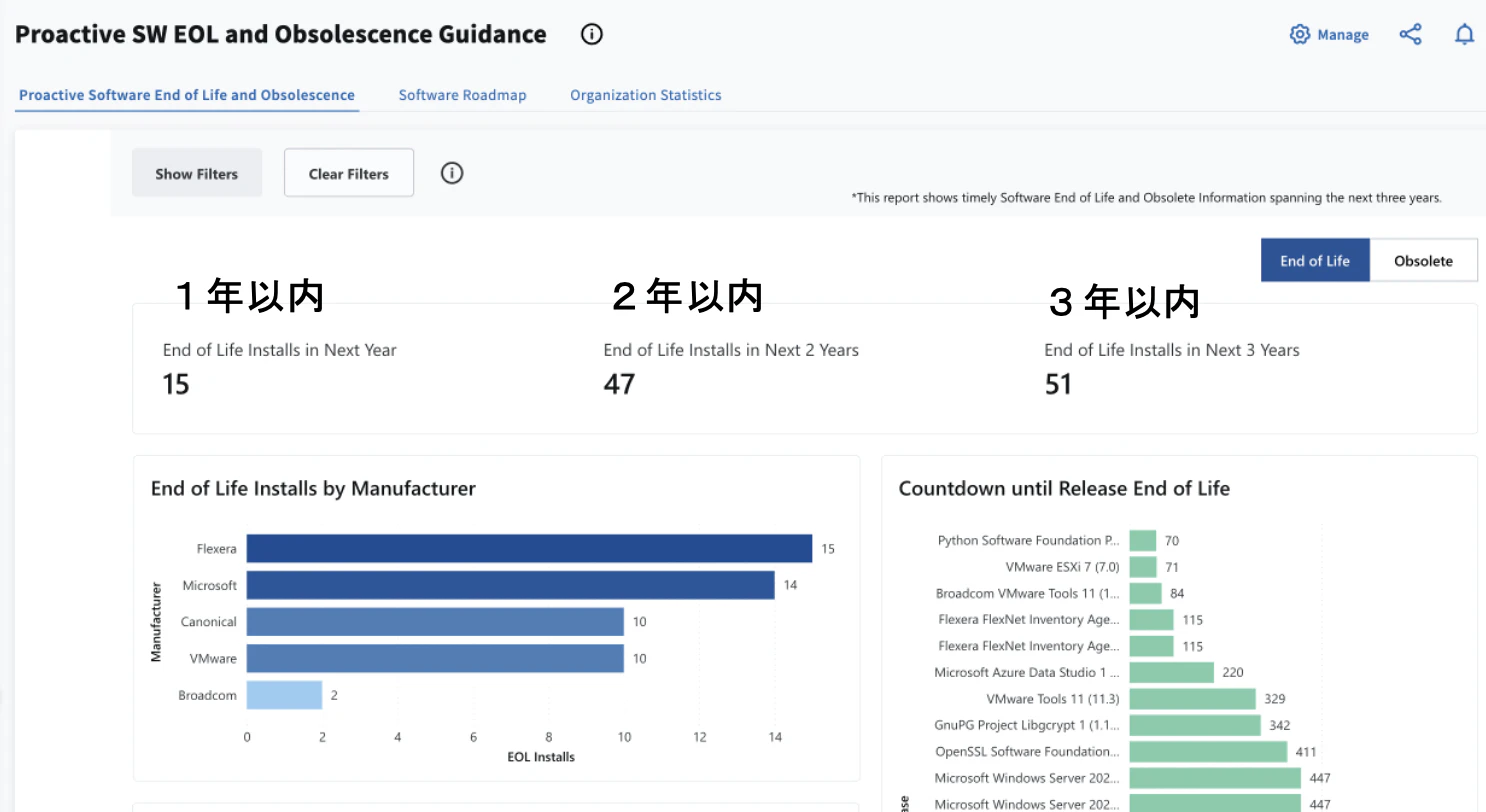This screenshot has height=812, width=1486.
Task: Select the VMware Tools 11 (11.3) countdown bar
Action: tap(1193, 698)
